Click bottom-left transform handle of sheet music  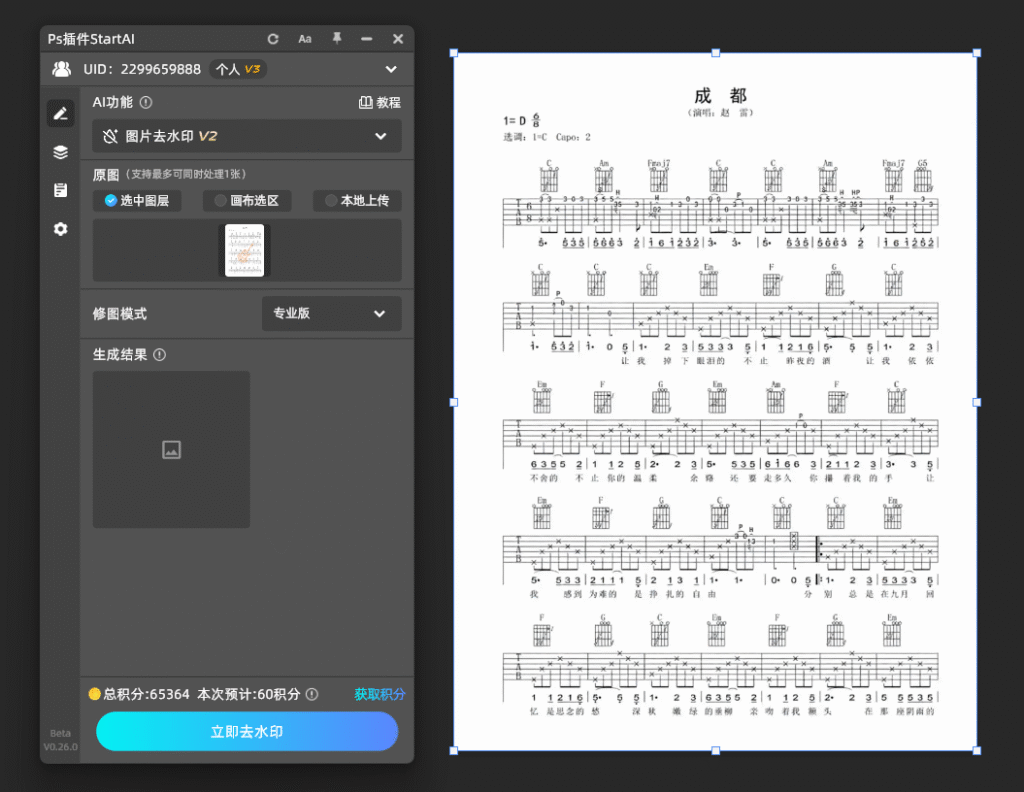(454, 751)
